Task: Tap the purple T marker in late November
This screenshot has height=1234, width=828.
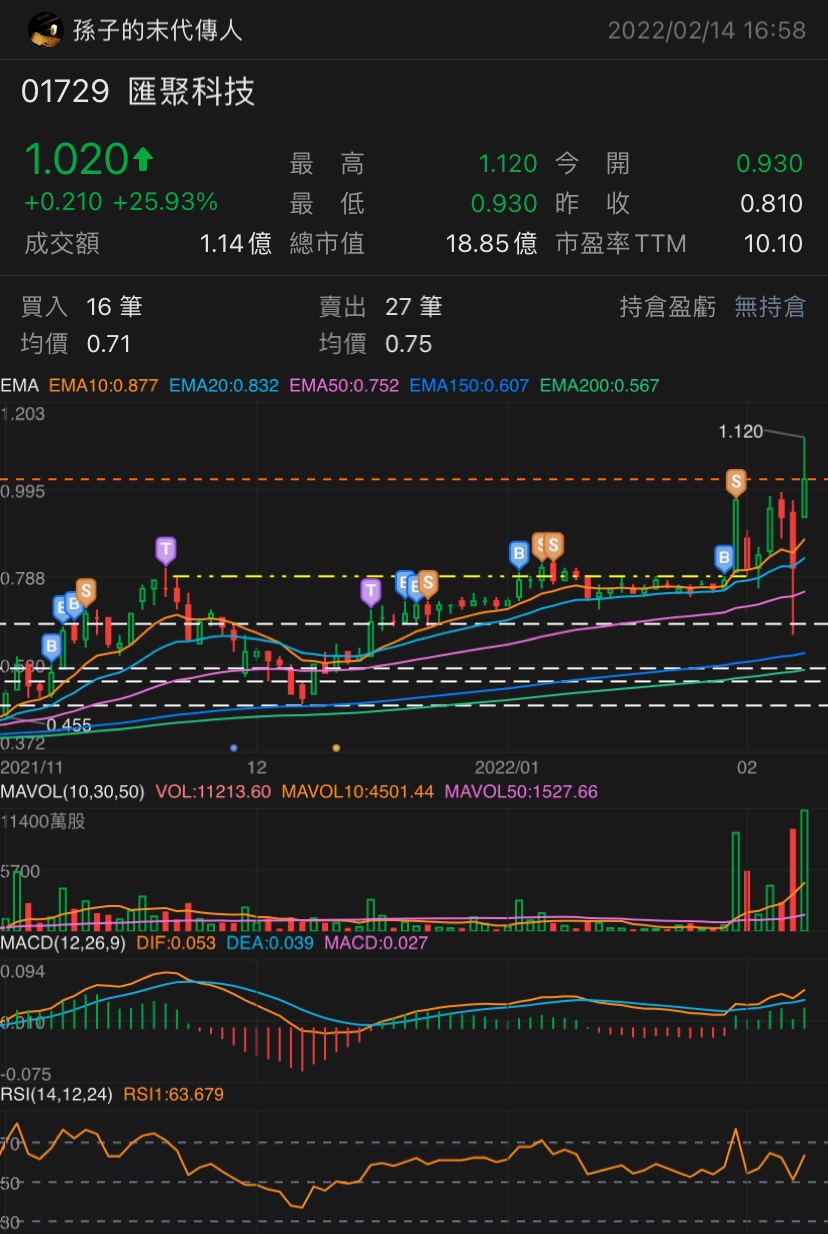Action: point(165,548)
